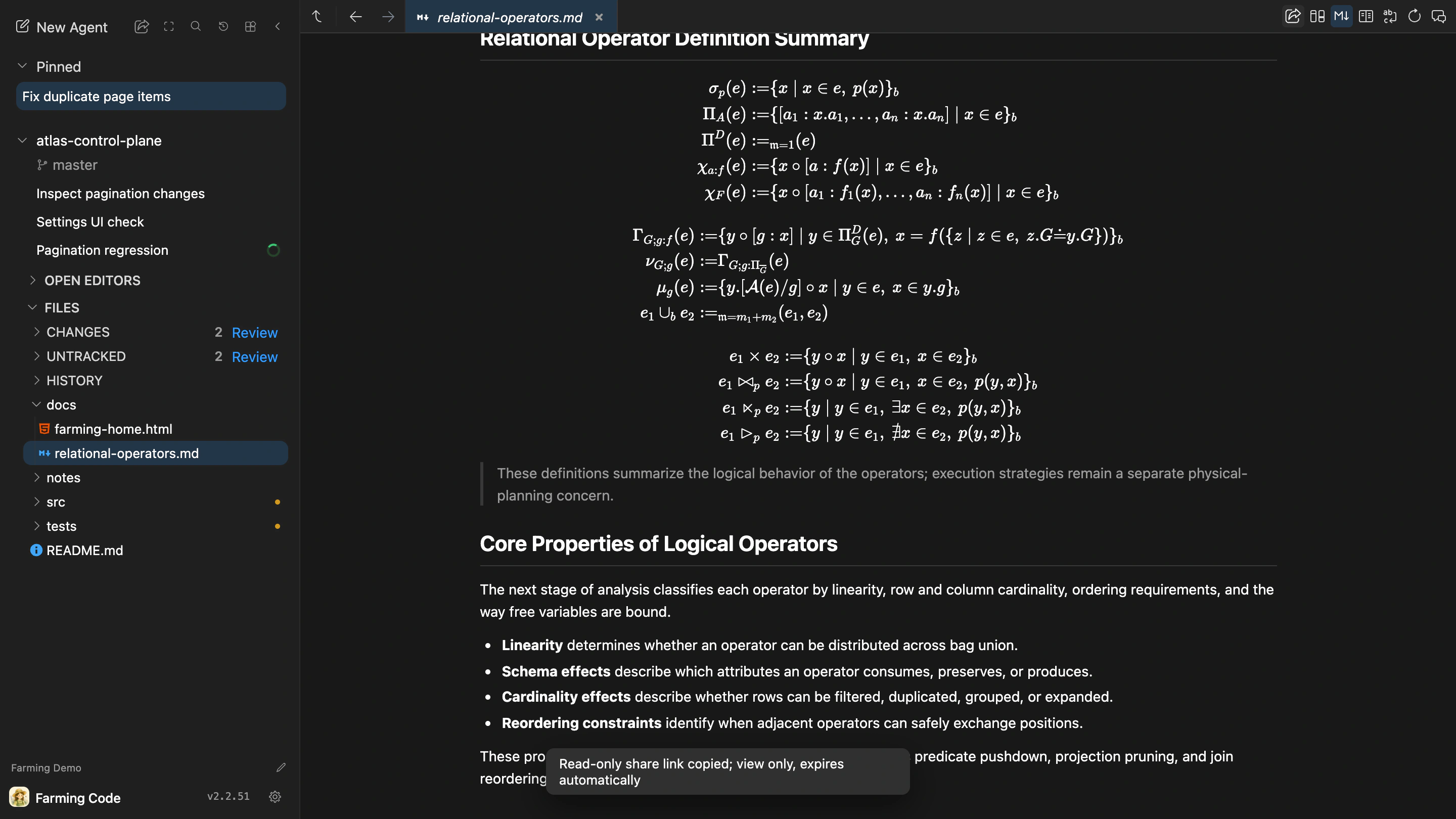The image size is (1456, 819).
Task: Open the comments chat bubbles icon
Action: pos(1438,16)
